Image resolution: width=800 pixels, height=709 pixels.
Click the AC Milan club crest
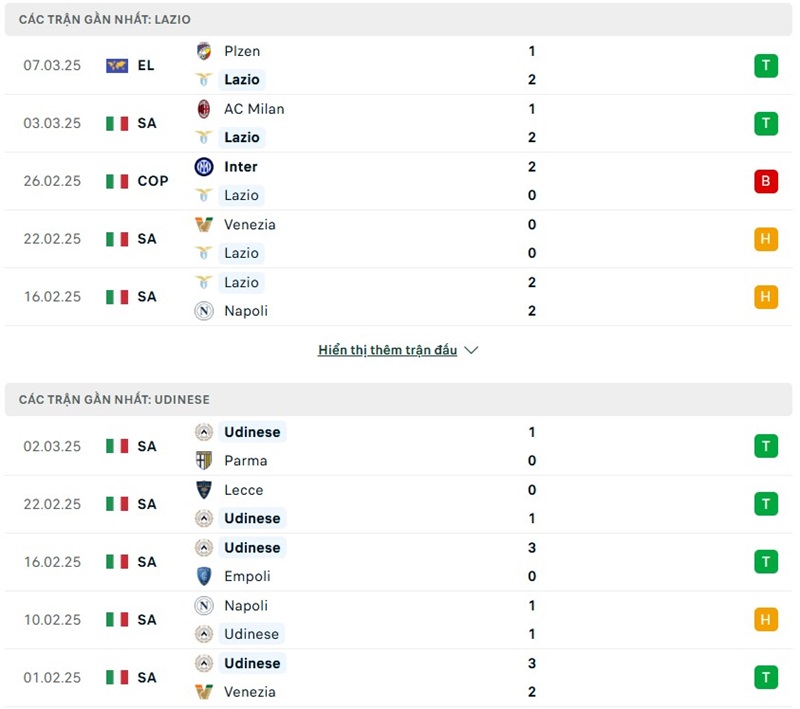click(204, 109)
